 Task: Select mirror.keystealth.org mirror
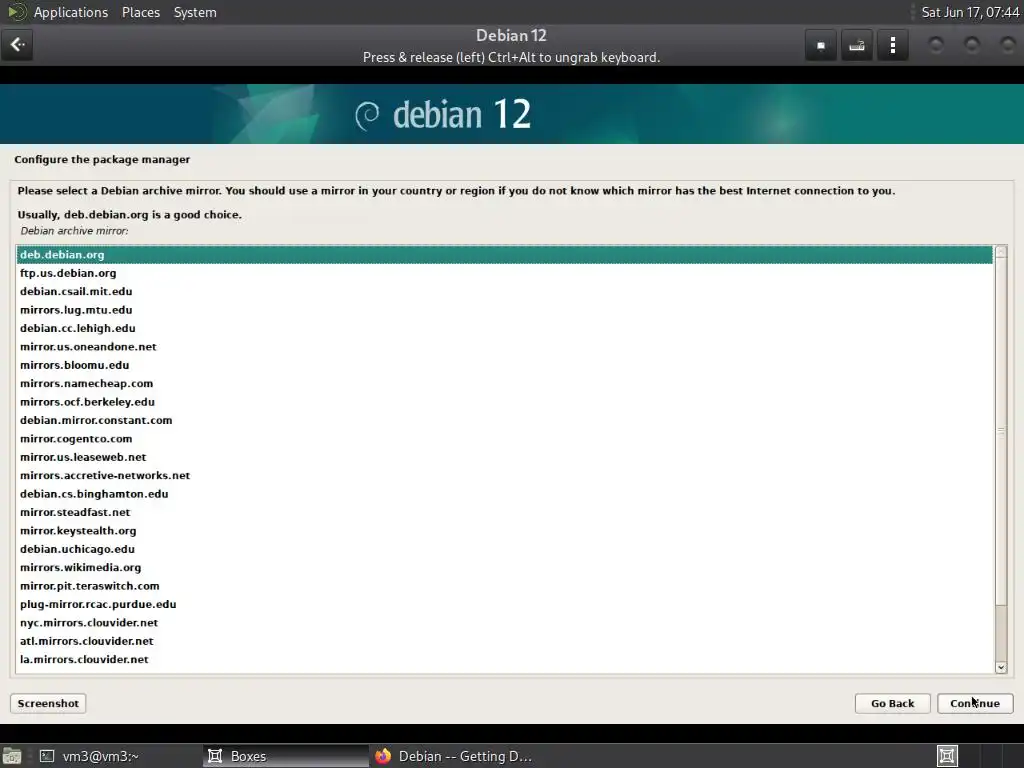tap(504, 531)
